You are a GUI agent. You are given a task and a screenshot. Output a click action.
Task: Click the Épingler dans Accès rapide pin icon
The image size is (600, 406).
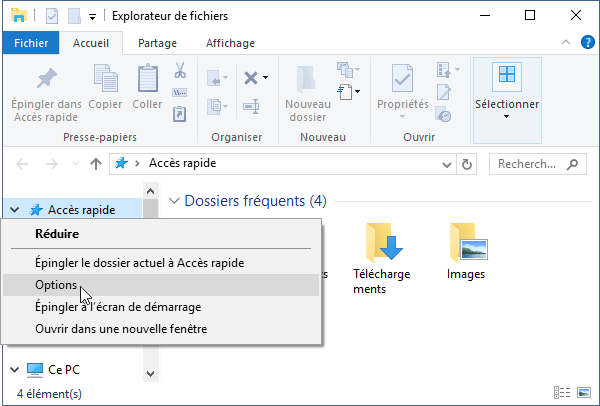46,79
